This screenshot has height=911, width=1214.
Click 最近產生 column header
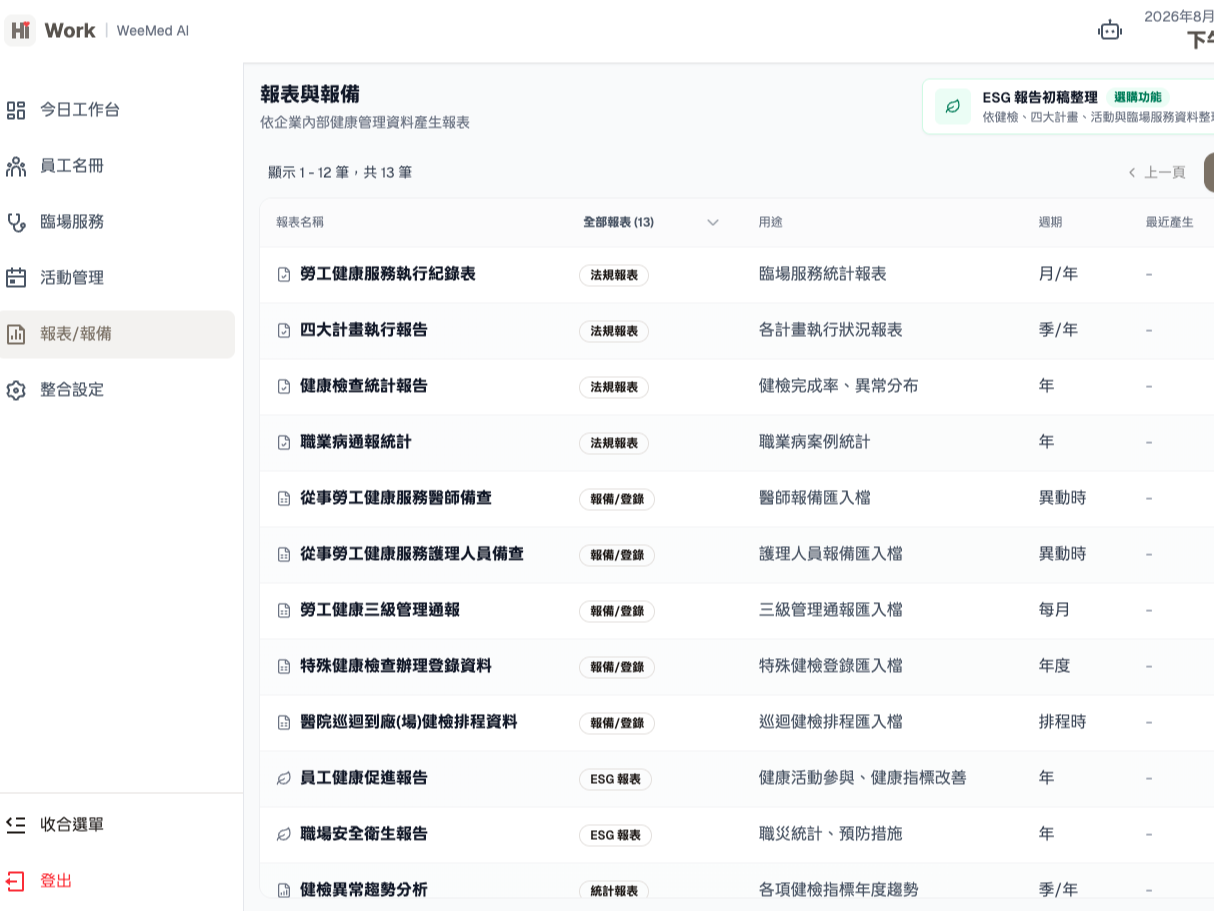tap(1170, 222)
